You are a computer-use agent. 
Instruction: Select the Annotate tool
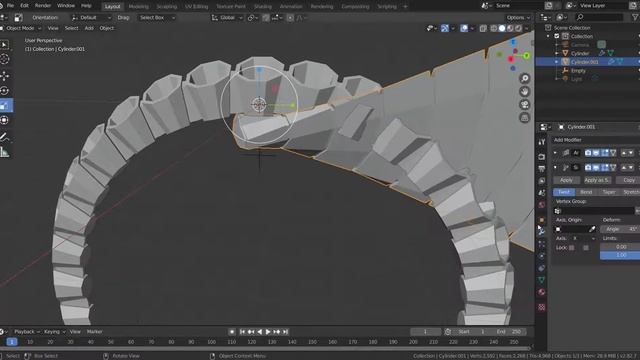4,137
